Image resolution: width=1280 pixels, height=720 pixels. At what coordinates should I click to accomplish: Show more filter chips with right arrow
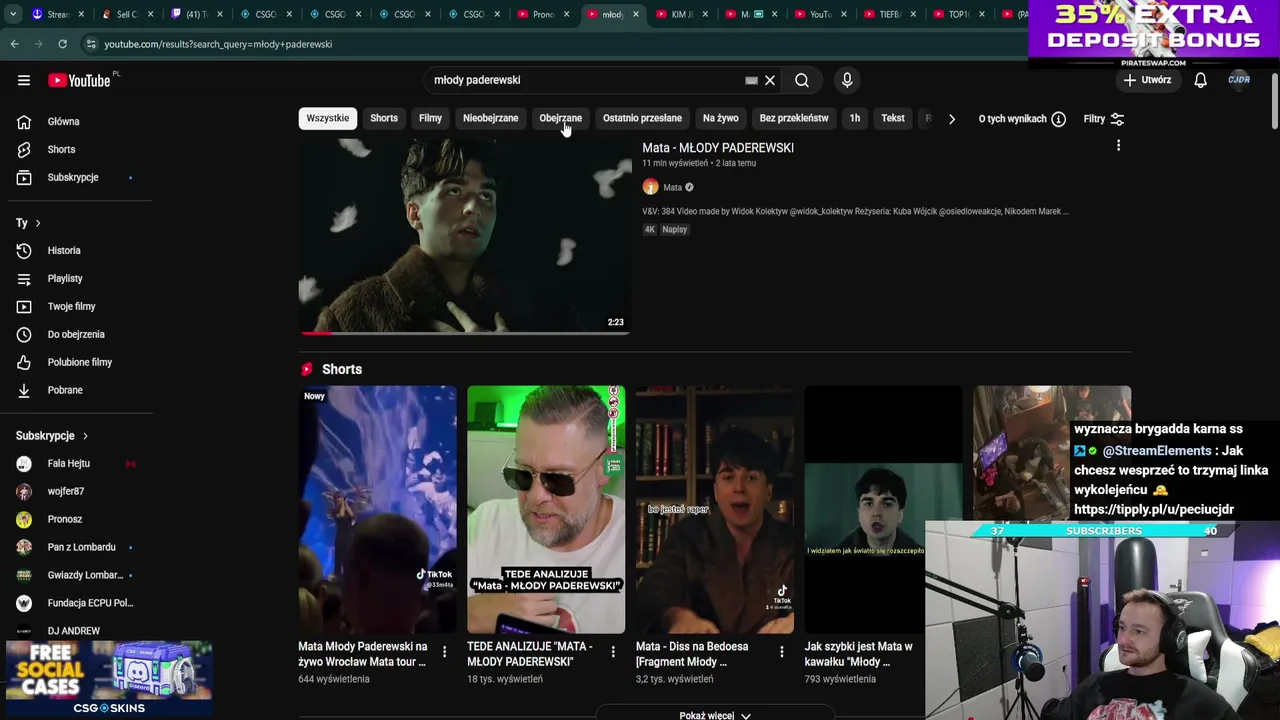click(x=952, y=119)
